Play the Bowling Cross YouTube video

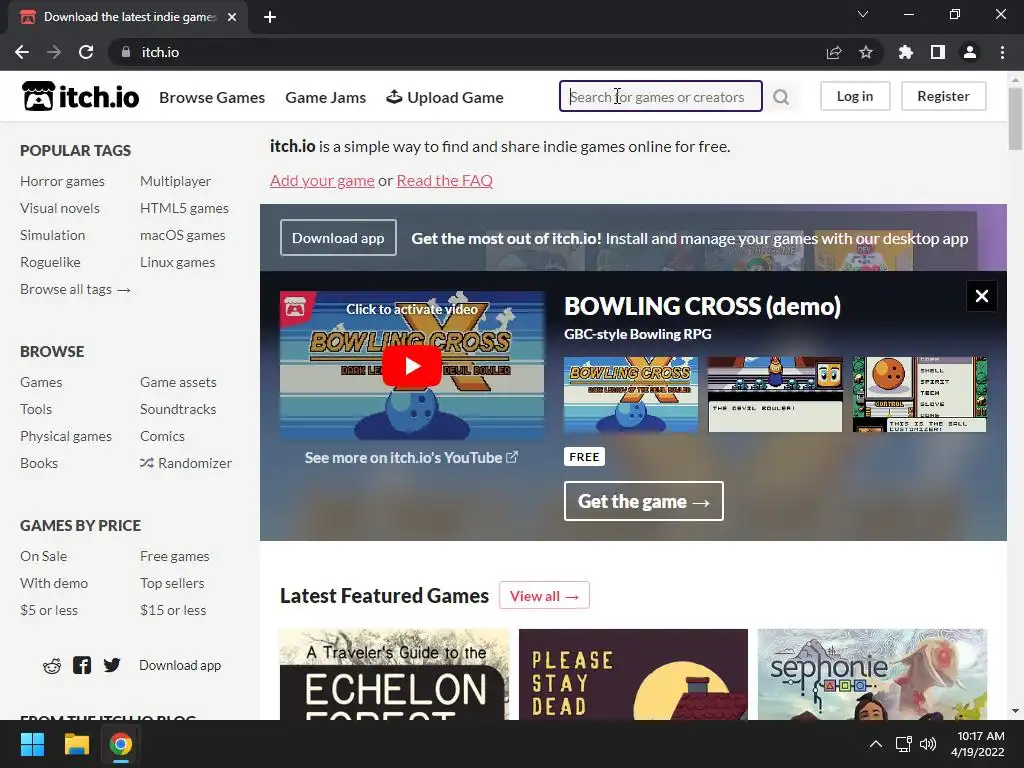pos(412,366)
